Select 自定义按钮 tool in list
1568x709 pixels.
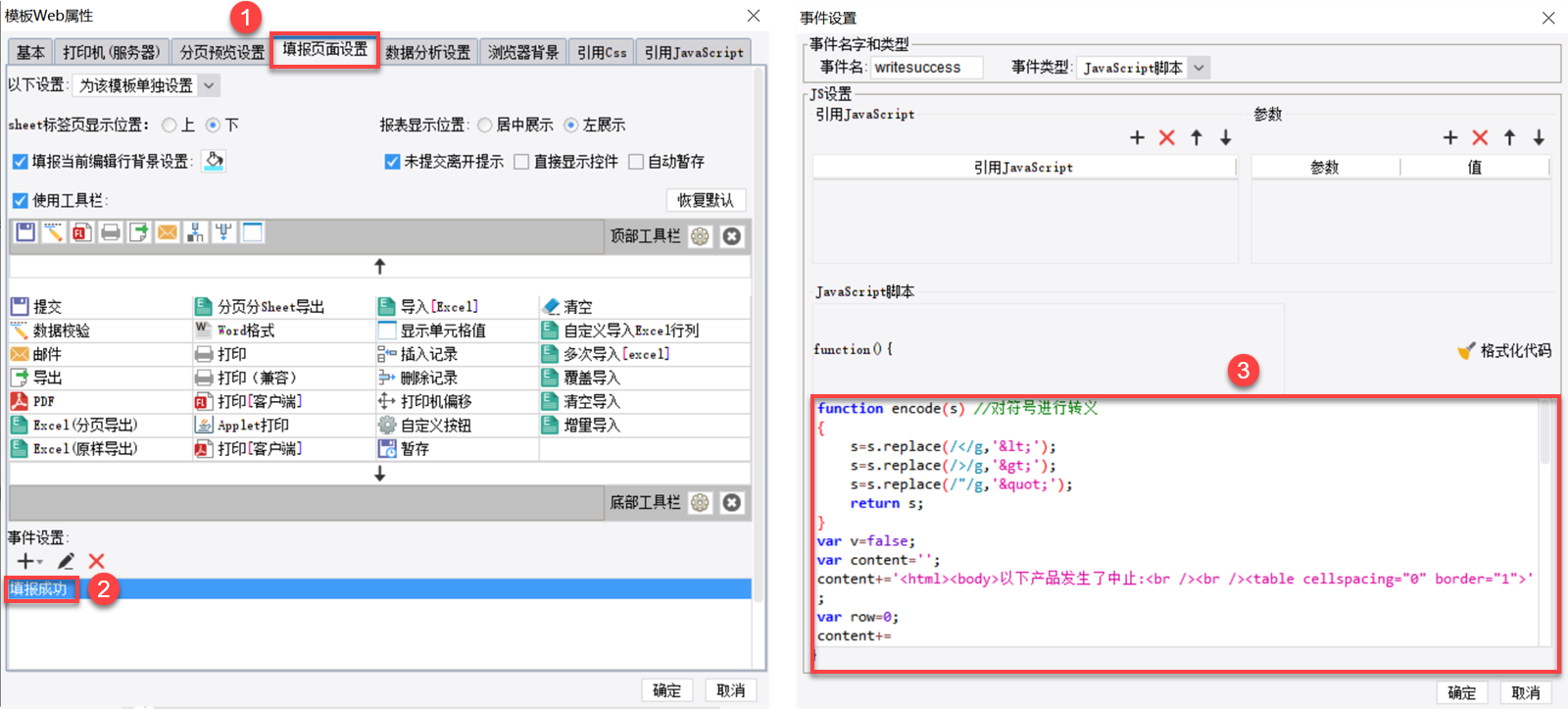point(425,425)
